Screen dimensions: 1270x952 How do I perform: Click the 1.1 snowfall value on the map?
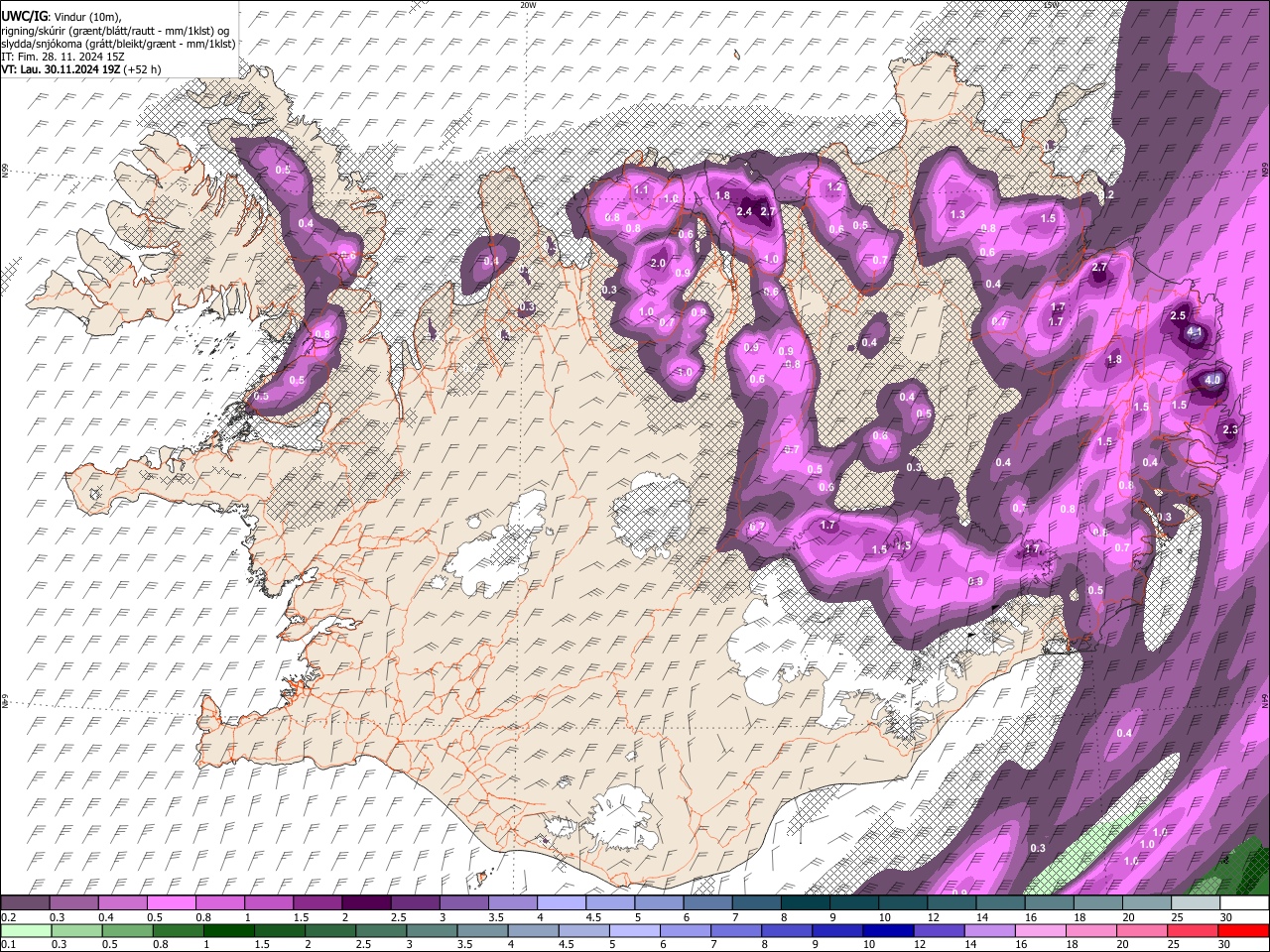point(641,189)
